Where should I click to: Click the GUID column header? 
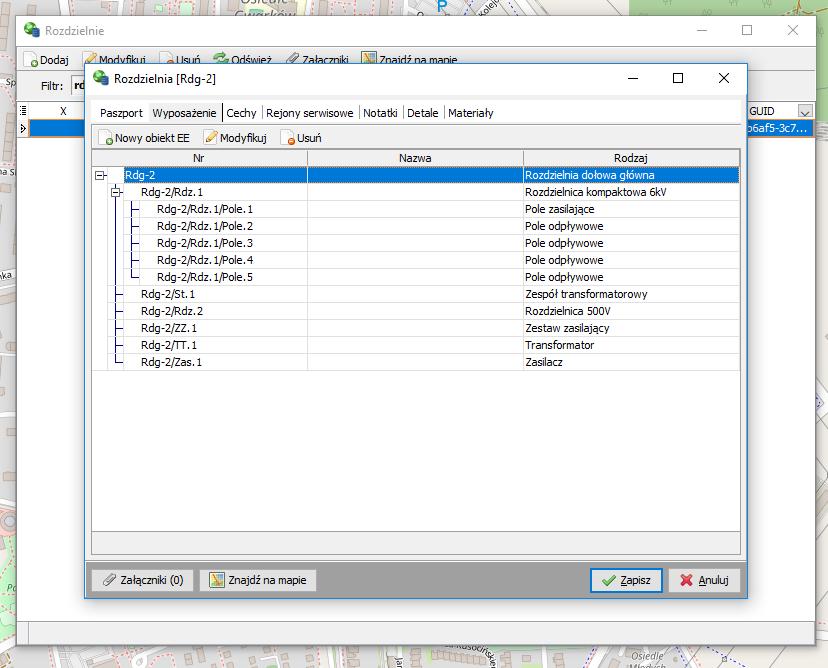(772, 111)
